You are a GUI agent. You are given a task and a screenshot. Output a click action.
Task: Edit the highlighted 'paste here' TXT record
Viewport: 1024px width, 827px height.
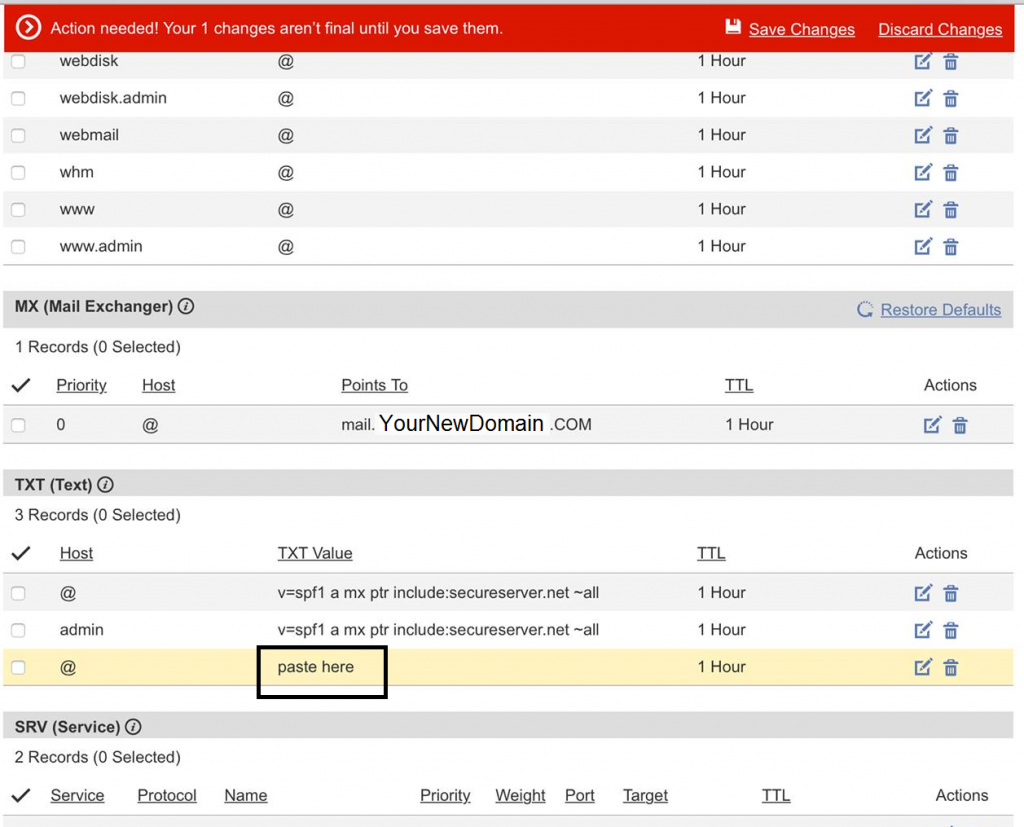923,668
